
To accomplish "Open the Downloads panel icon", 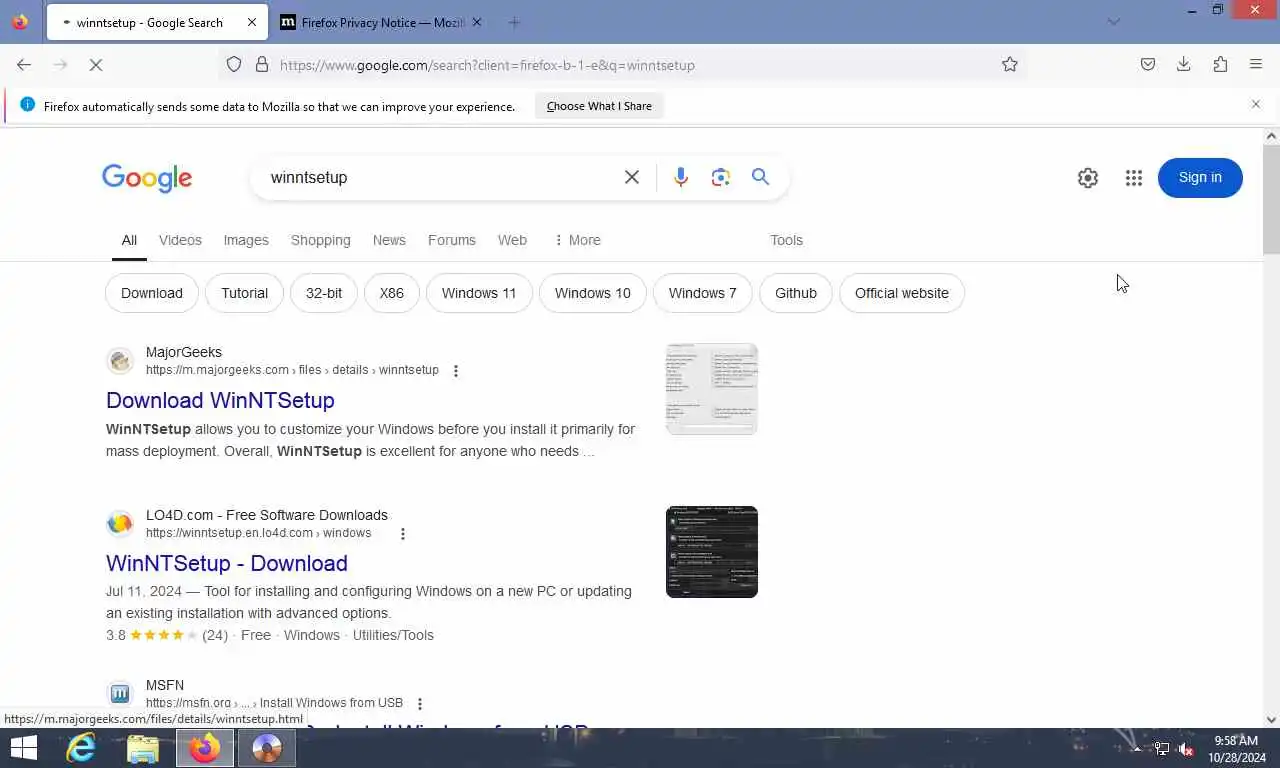I will 1184,65.
